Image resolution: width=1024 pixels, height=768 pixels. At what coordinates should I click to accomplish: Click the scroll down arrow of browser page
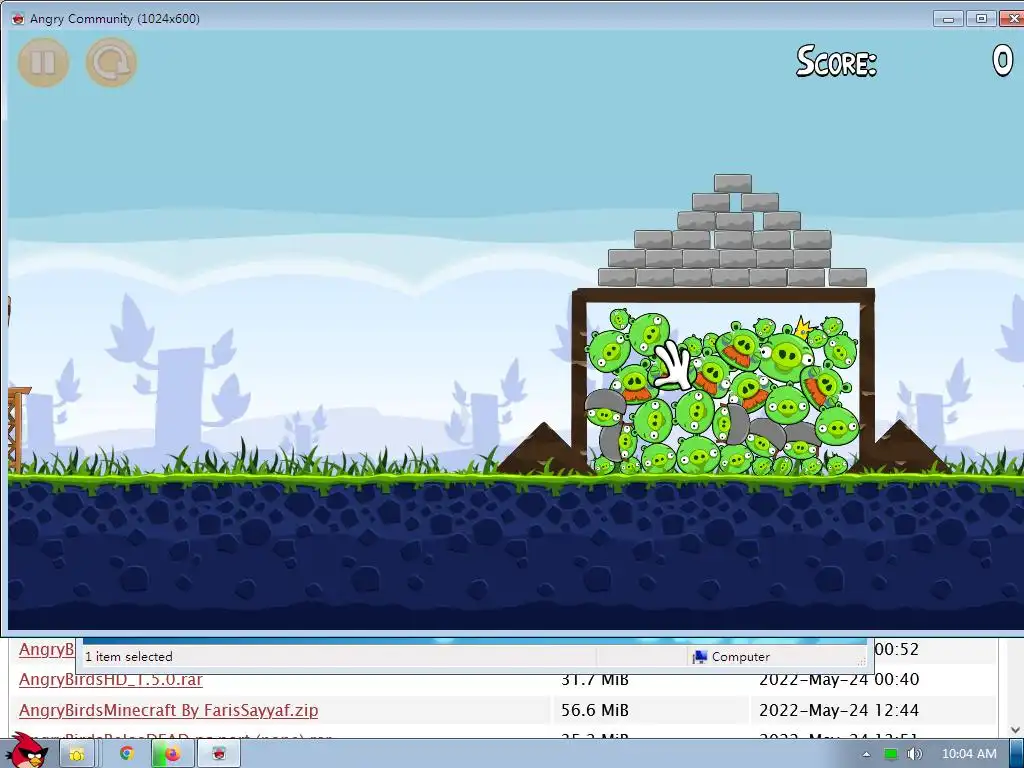(x=1016, y=729)
